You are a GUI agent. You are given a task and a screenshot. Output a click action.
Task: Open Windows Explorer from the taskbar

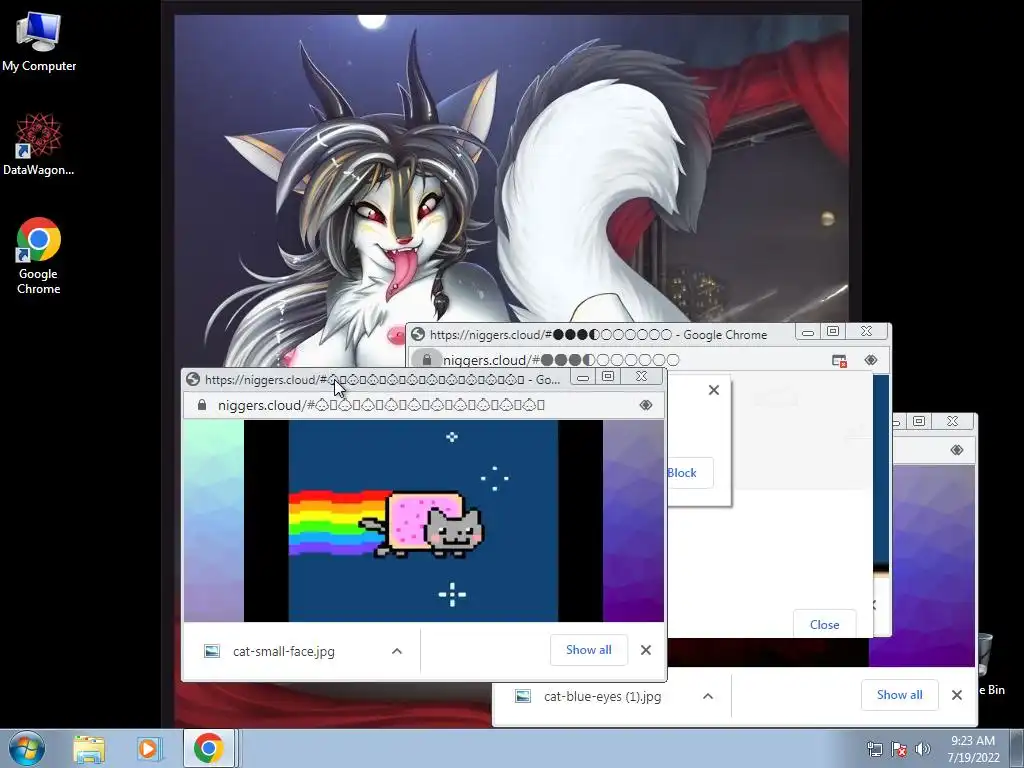click(x=89, y=748)
